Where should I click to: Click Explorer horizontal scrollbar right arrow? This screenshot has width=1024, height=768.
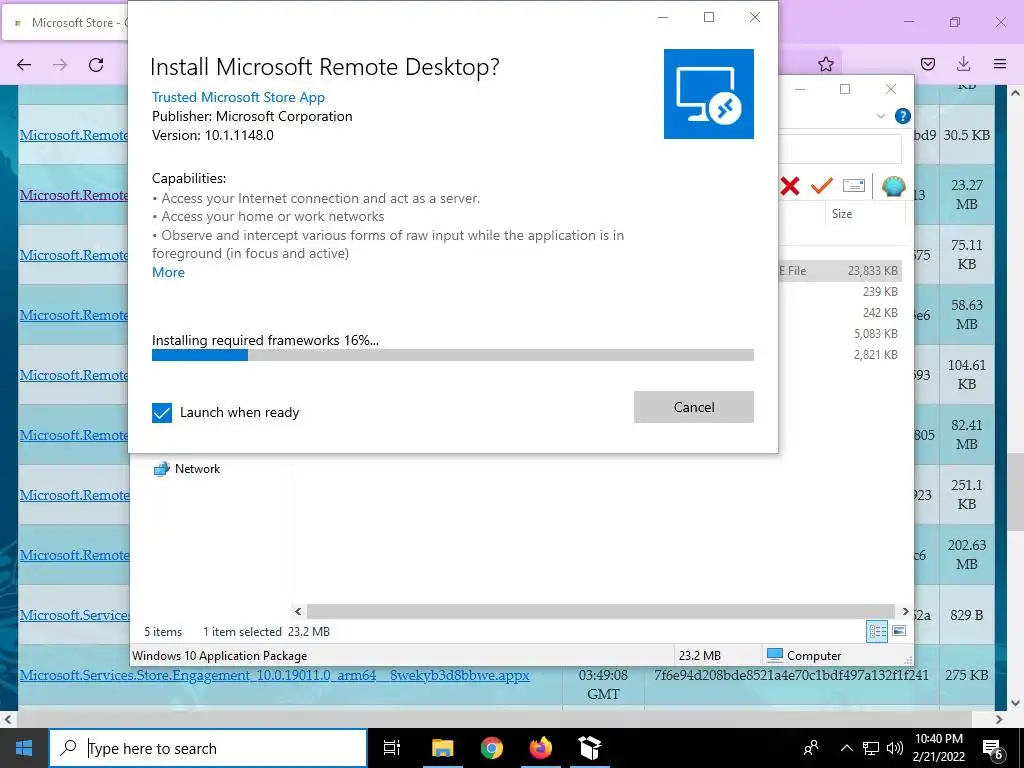905,611
